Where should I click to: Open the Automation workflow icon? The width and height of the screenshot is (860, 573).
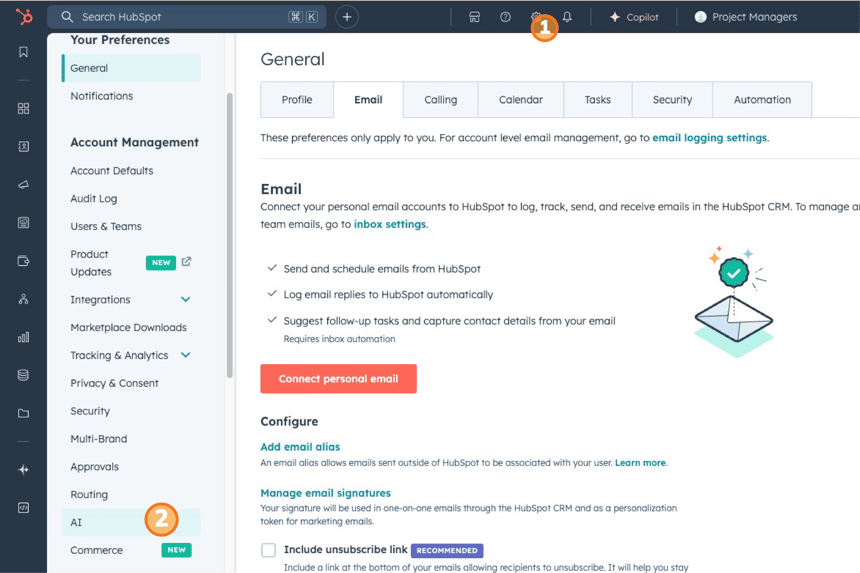click(x=23, y=299)
